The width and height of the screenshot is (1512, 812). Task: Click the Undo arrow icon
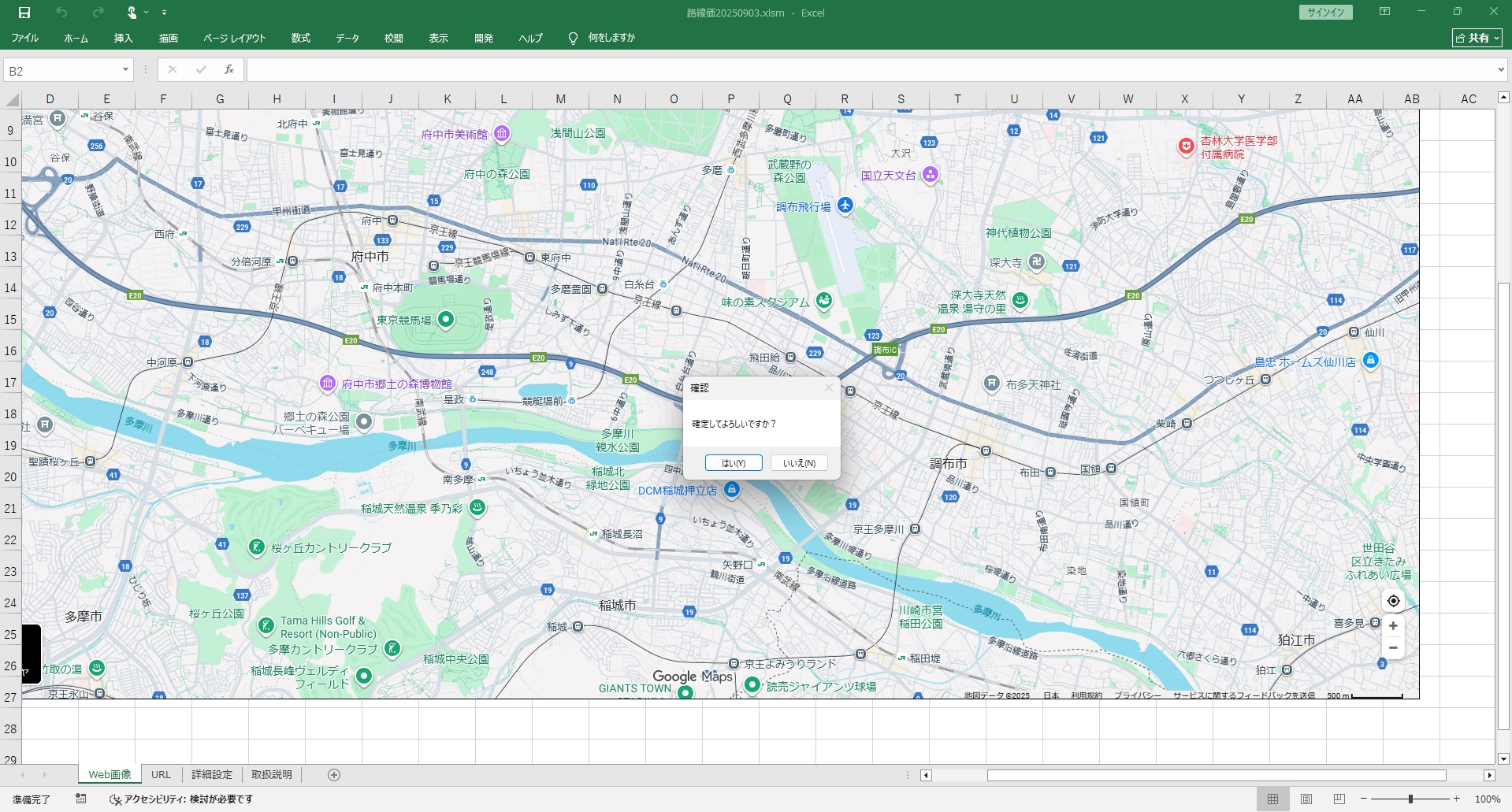click(61, 13)
